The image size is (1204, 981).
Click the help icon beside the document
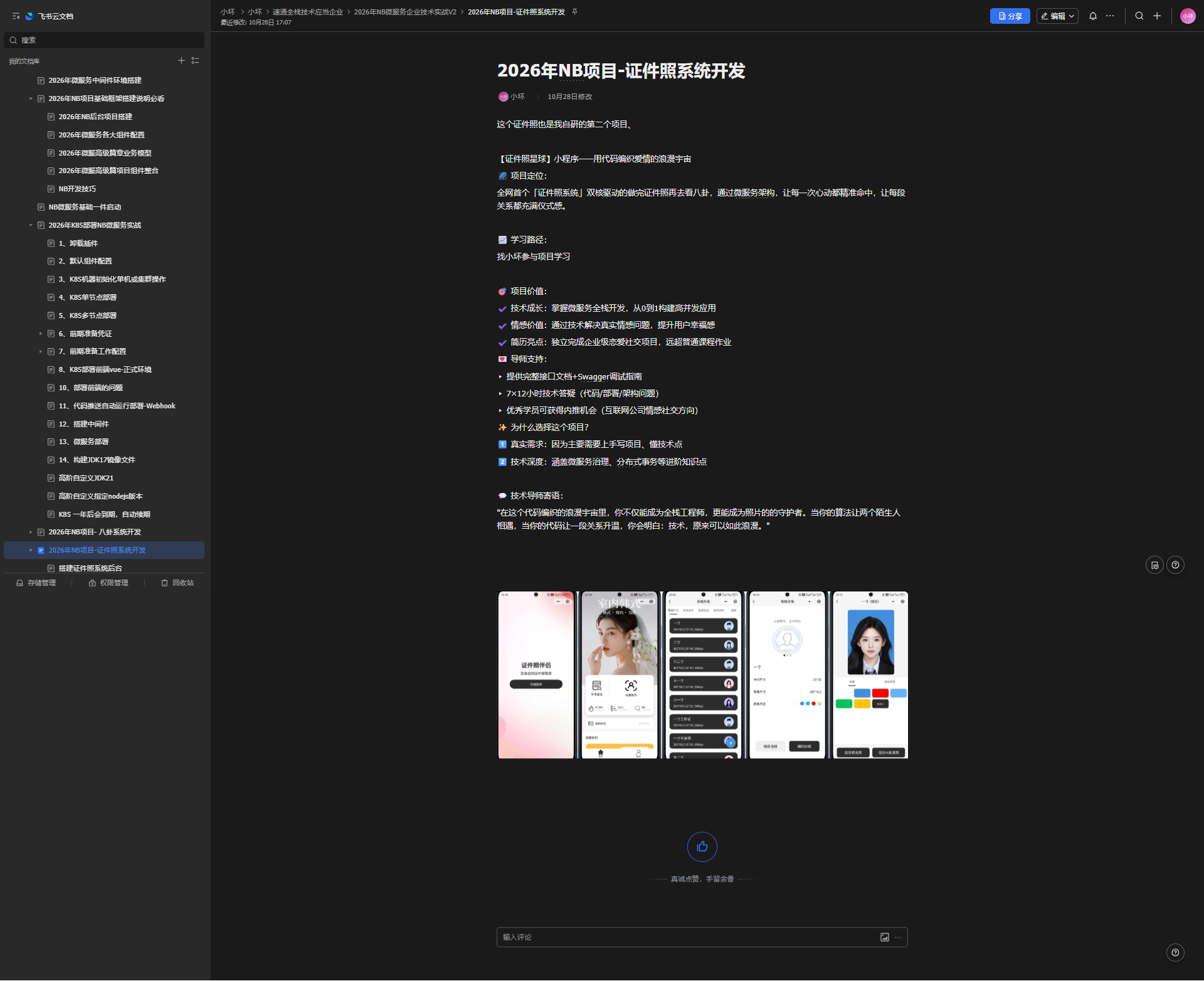(1175, 565)
